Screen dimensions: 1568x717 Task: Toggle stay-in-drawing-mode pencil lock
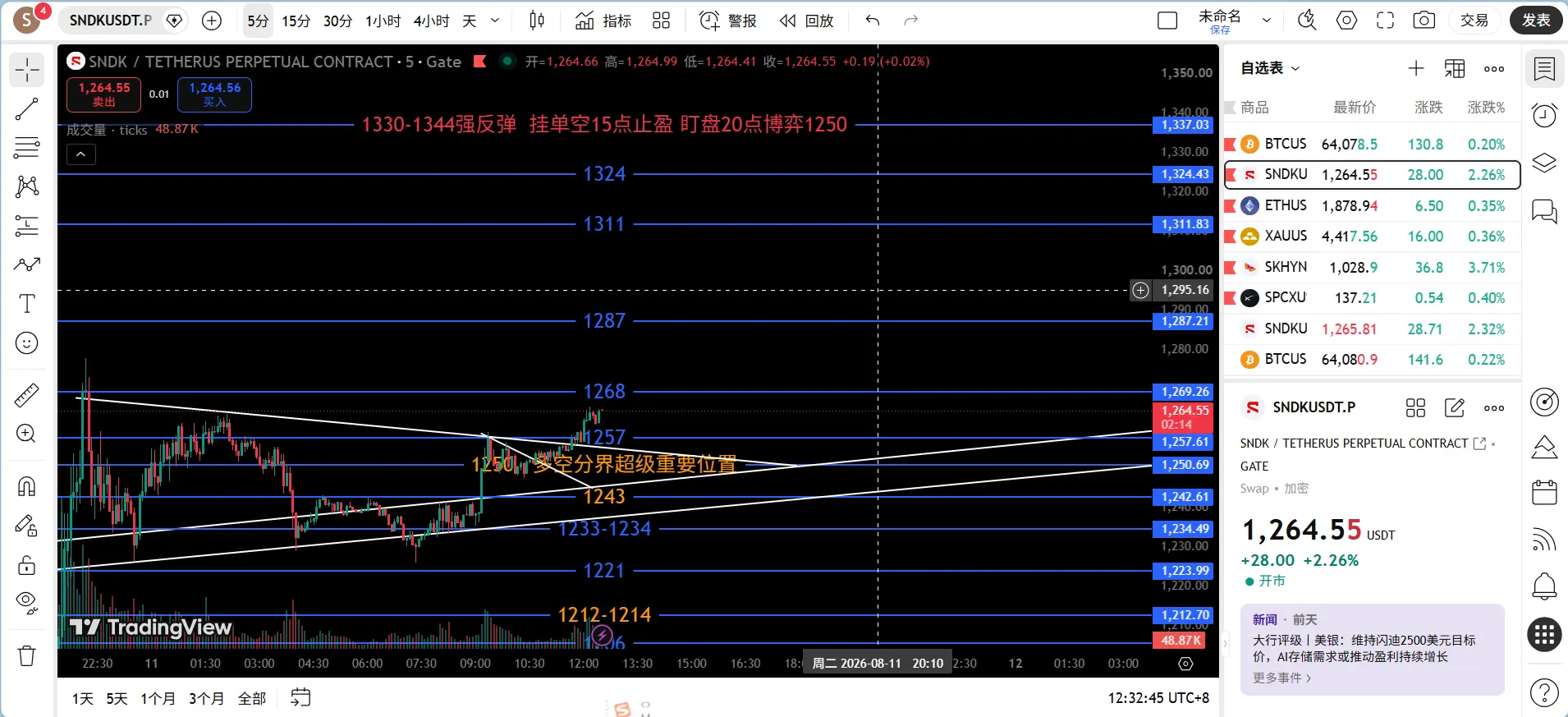(27, 526)
